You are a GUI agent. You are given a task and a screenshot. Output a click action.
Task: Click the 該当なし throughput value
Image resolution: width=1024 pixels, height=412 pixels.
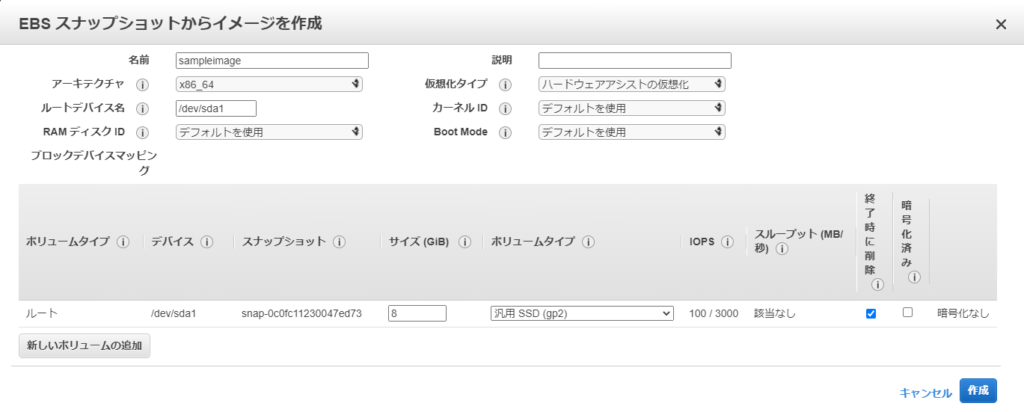click(775, 313)
